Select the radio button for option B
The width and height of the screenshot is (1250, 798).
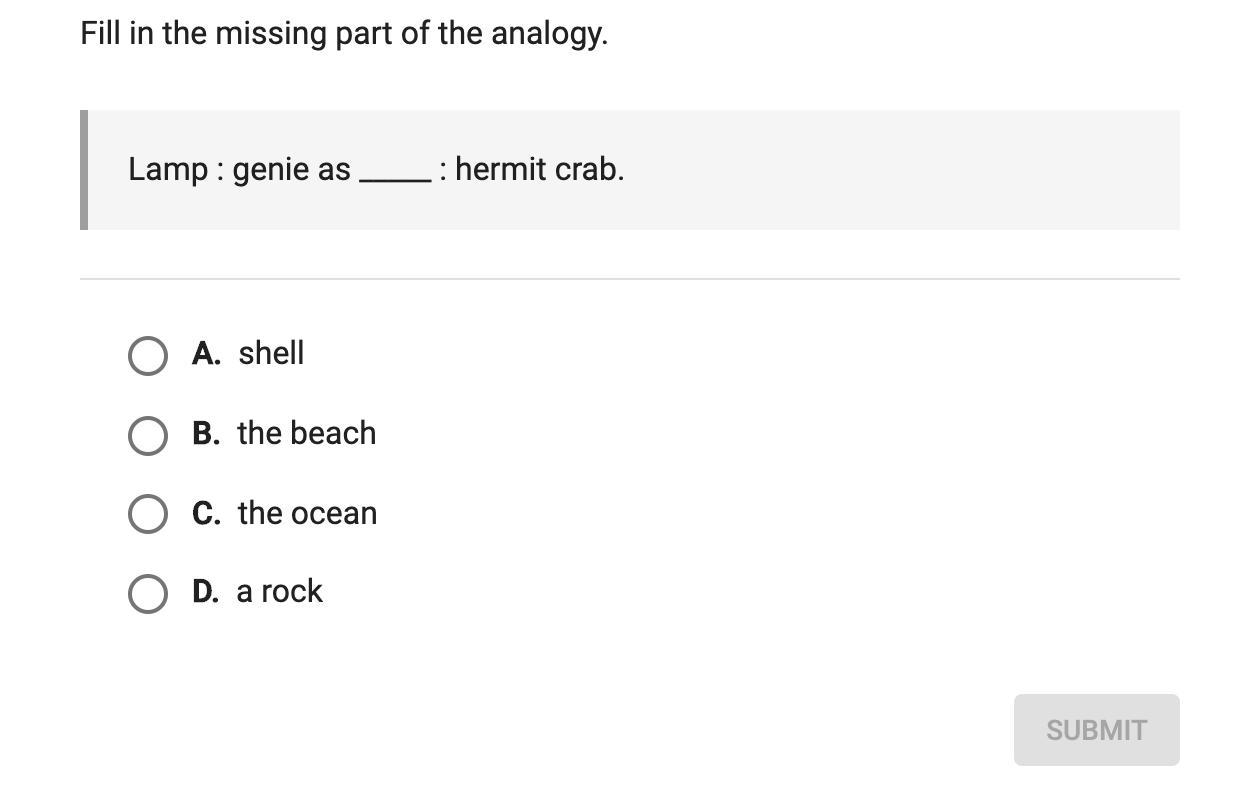click(148, 435)
